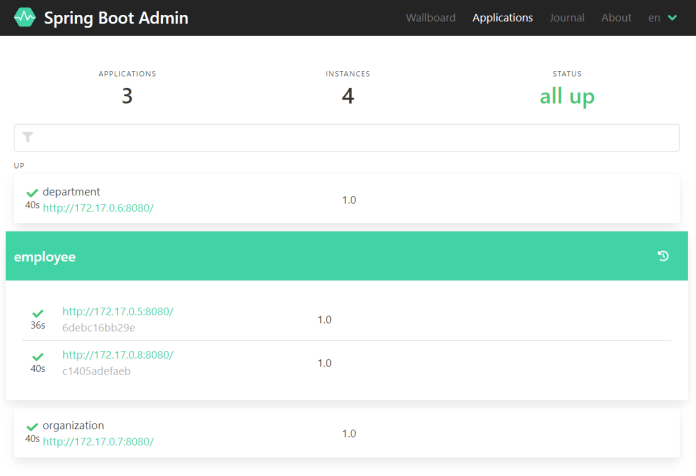The image size is (696, 476).
Task: Click the applications count 3
Action: coord(127,96)
